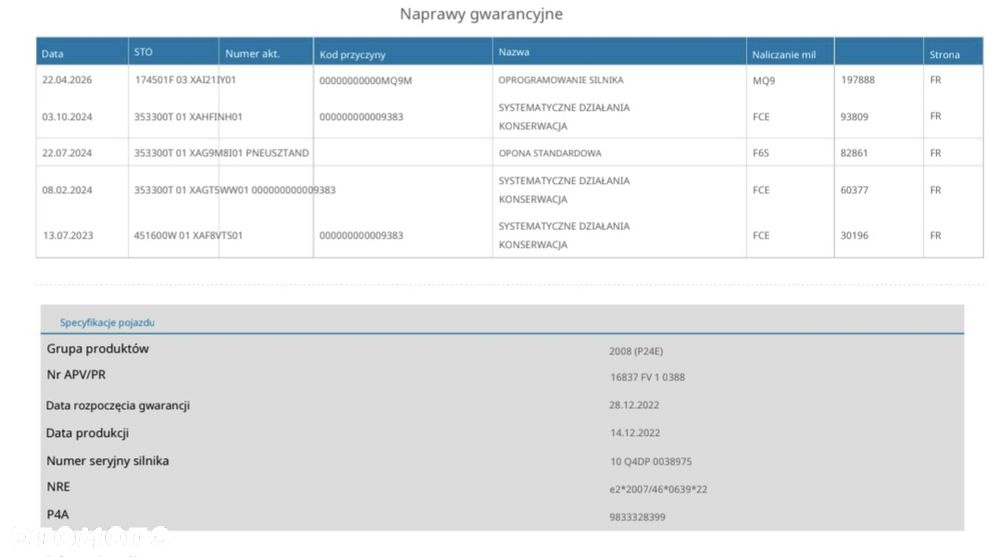Click the Naprawy gwarancyjne heading
Image resolution: width=1000 pixels, height=557 pixels.
(482, 14)
